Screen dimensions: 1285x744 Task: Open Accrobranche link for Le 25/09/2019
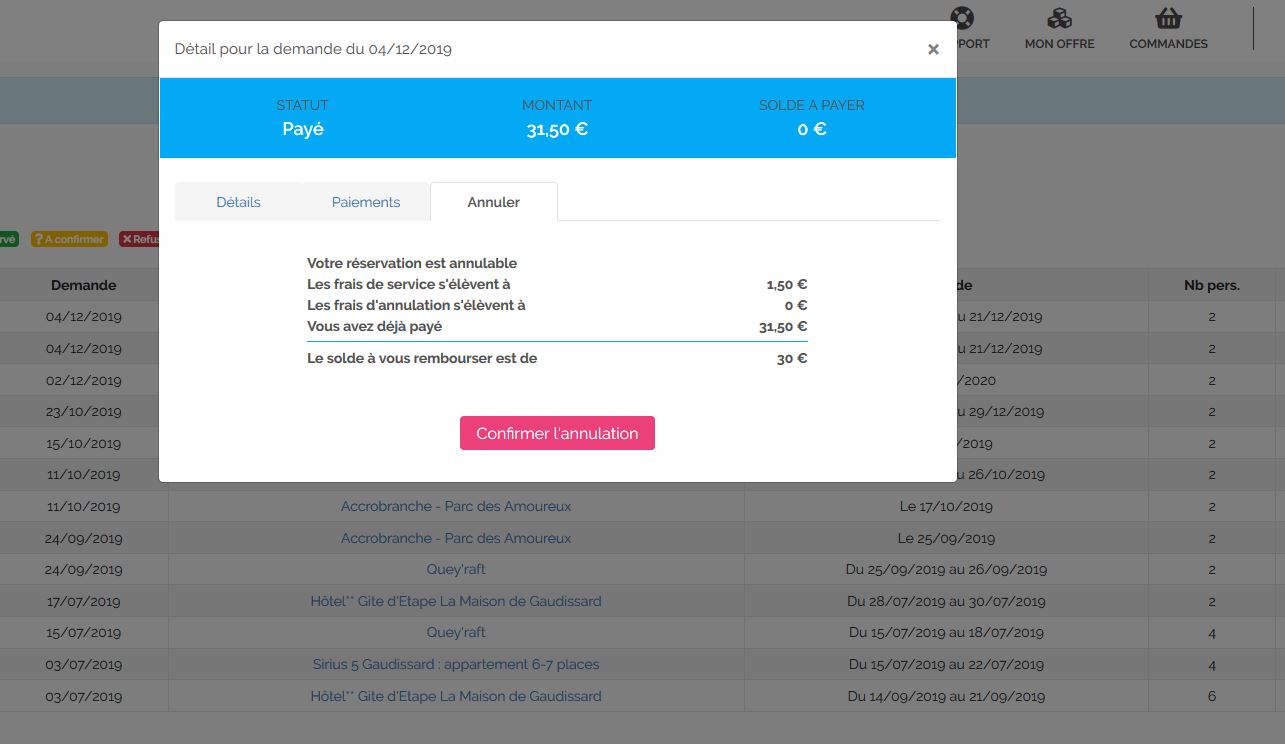click(456, 538)
